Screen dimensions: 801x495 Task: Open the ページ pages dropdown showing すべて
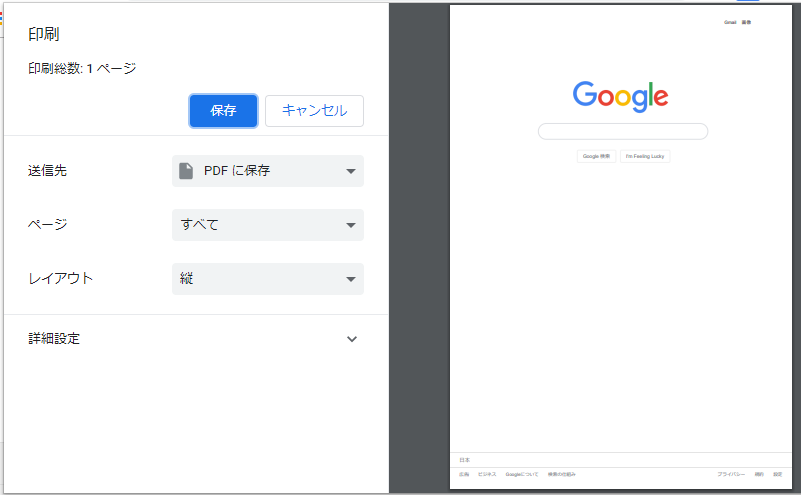point(268,225)
